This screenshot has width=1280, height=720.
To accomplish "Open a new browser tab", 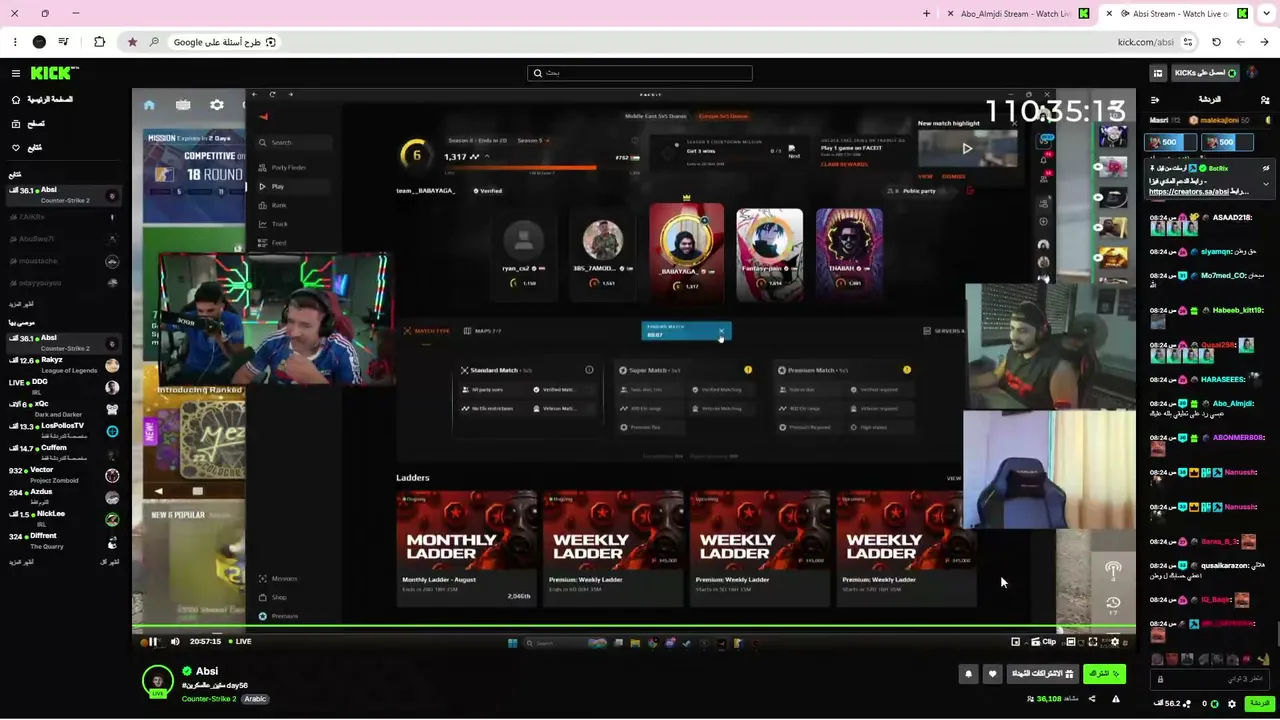I will [926, 14].
